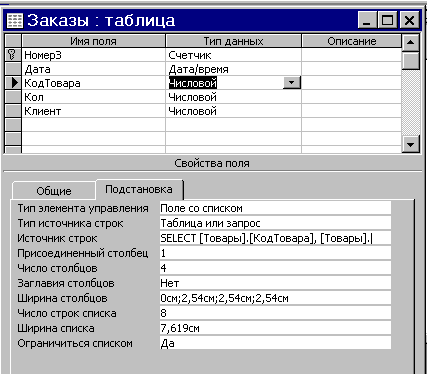Minimize the Заказы table window
427x374 pixels.
point(367,20)
